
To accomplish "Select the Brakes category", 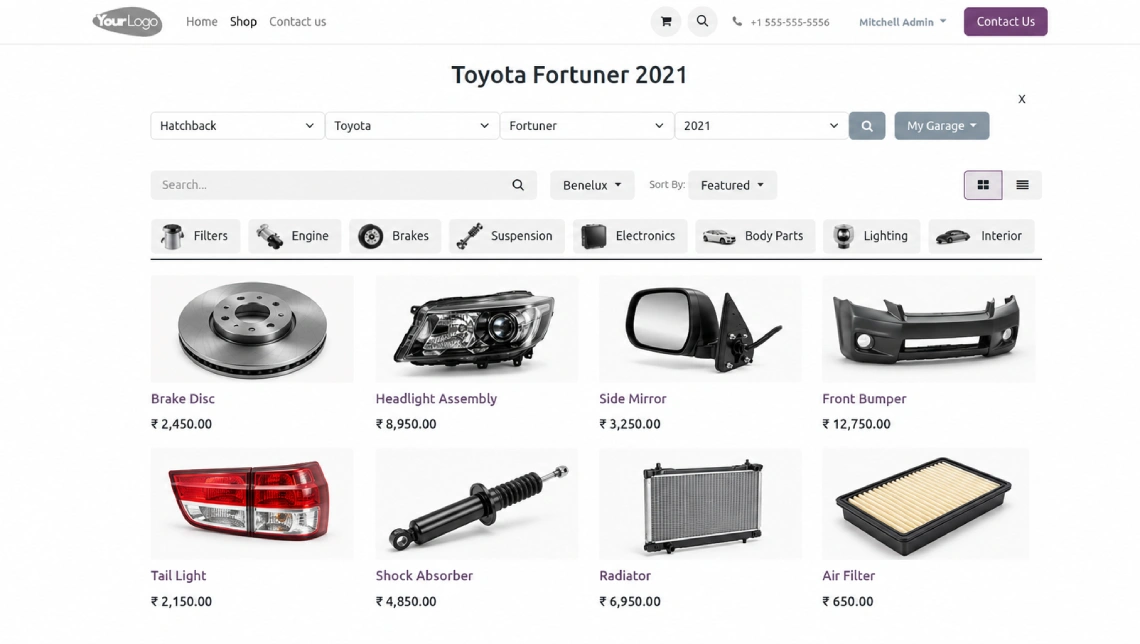I will click(x=395, y=236).
